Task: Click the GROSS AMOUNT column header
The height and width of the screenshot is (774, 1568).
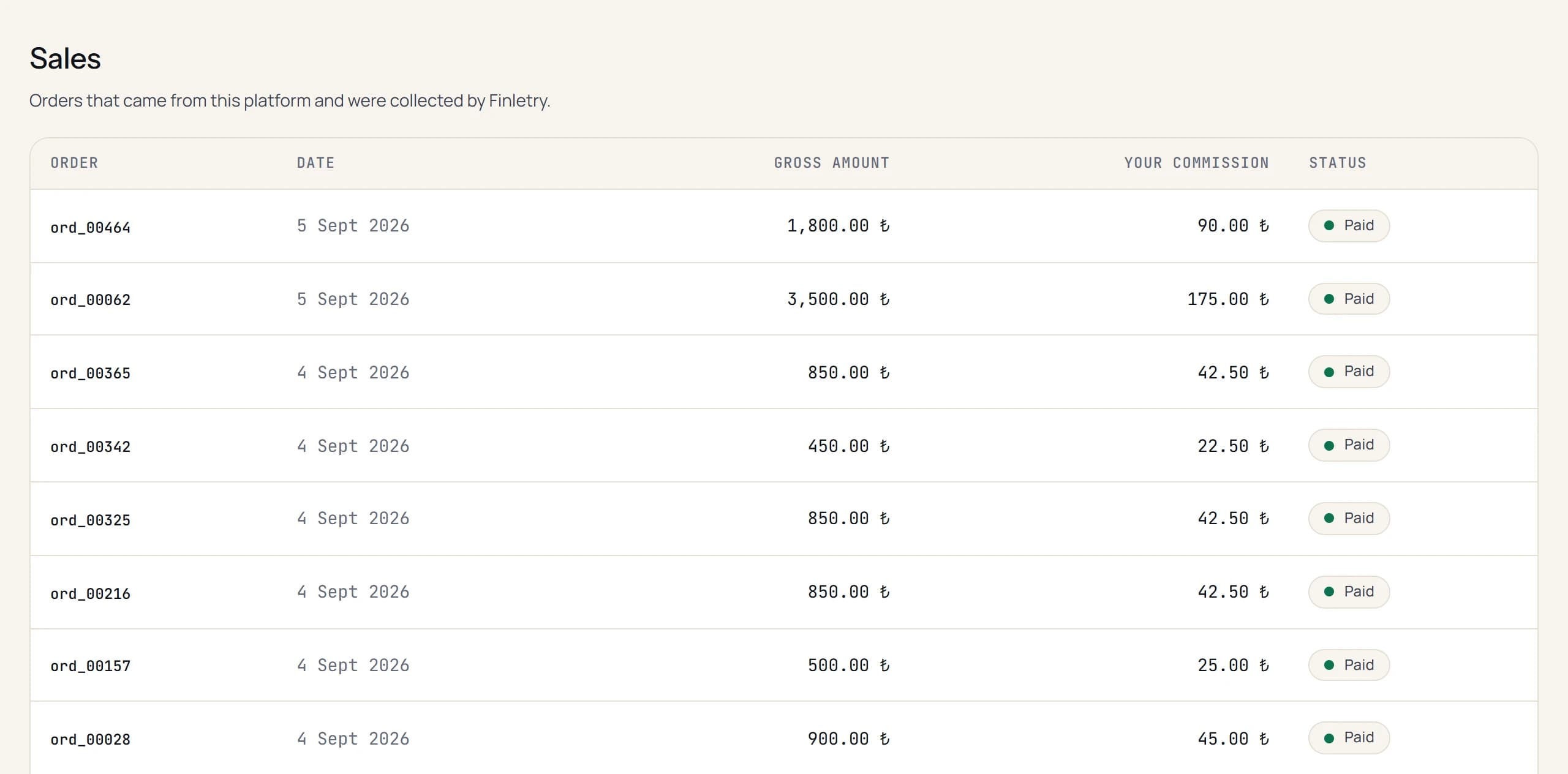Action: pos(831,163)
